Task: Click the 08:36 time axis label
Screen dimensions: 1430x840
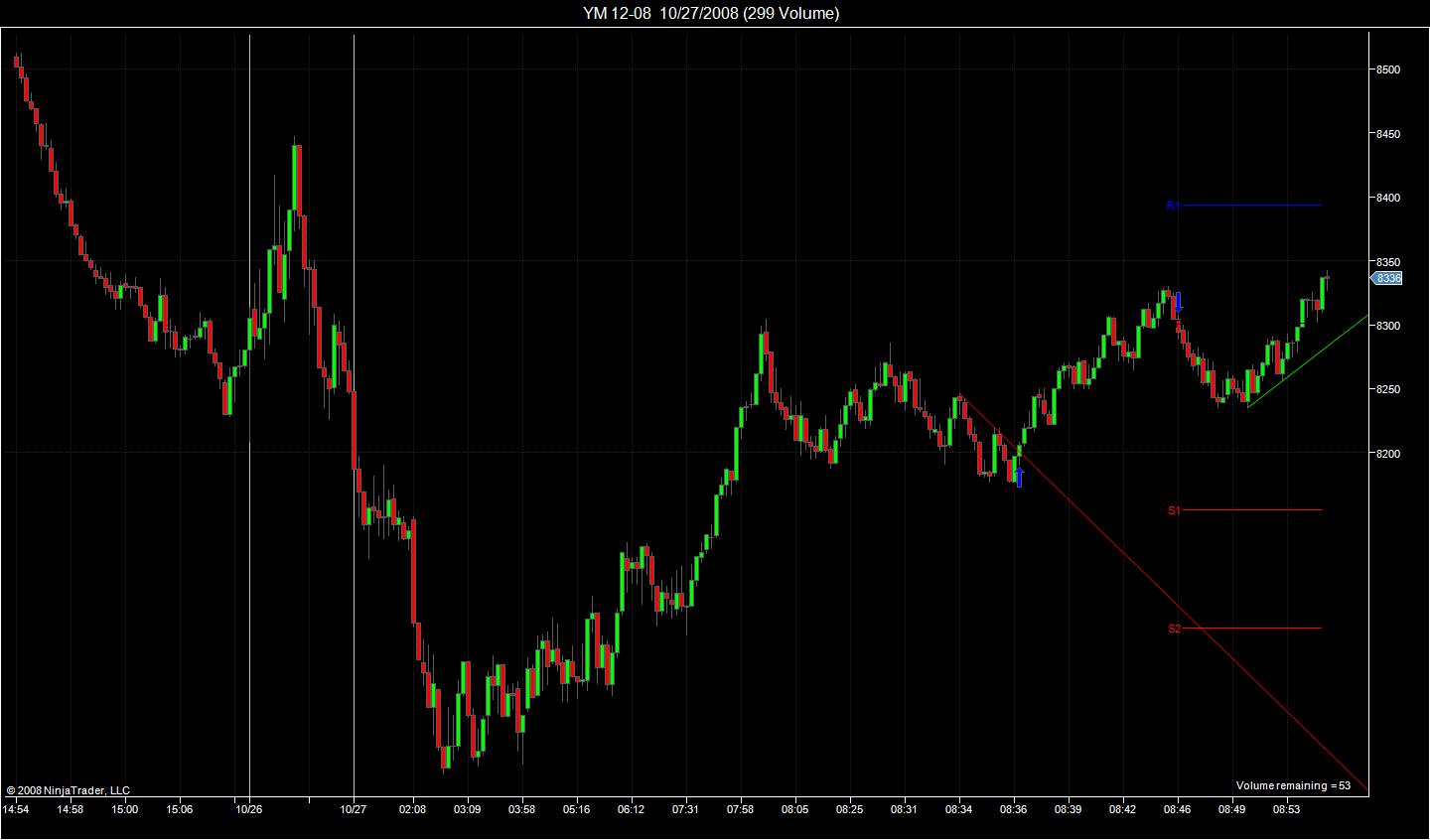Action: pos(1013,809)
